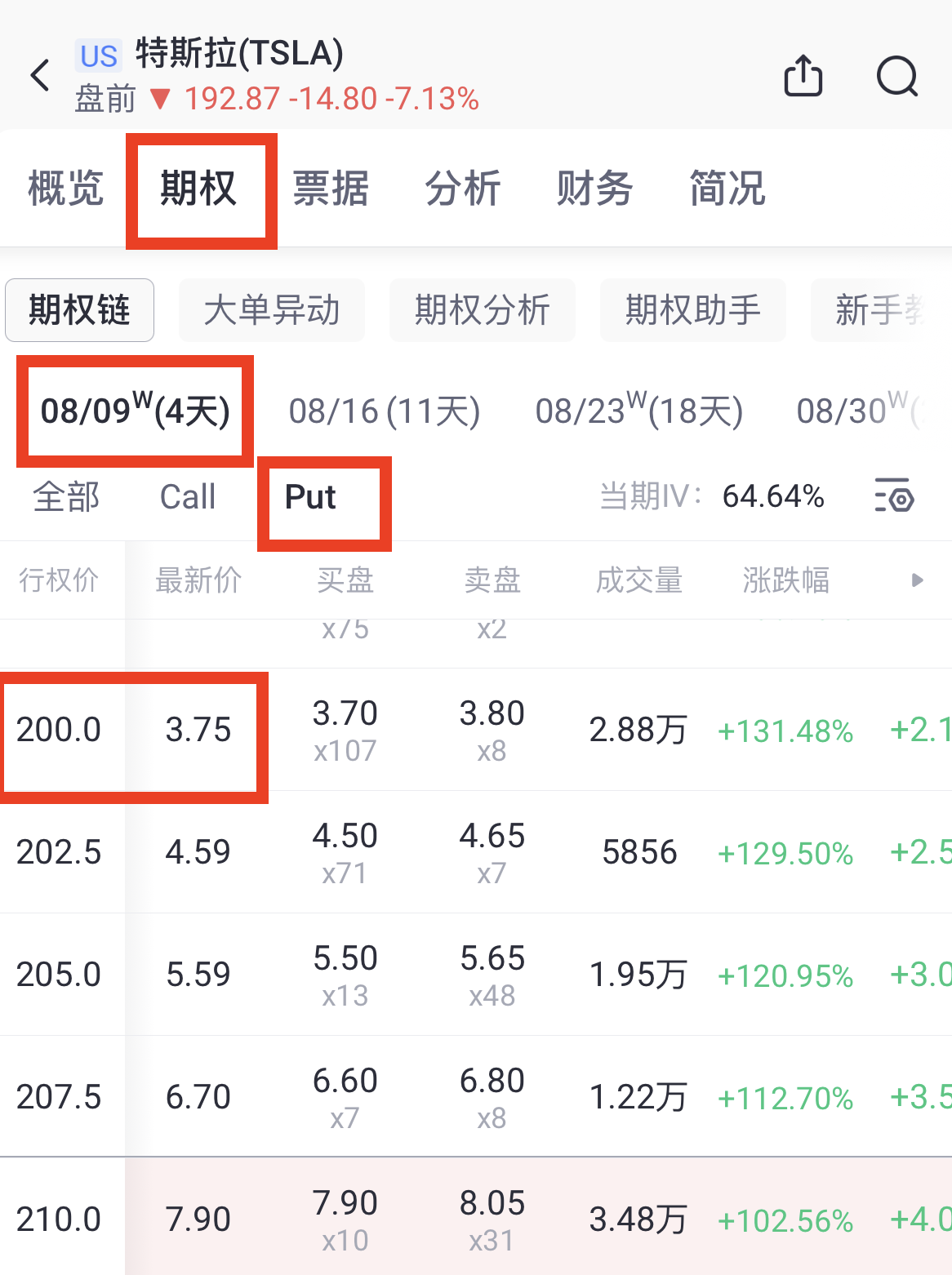Open the 分析 tab
The image size is (952, 1275).
pyautogui.click(x=463, y=189)
